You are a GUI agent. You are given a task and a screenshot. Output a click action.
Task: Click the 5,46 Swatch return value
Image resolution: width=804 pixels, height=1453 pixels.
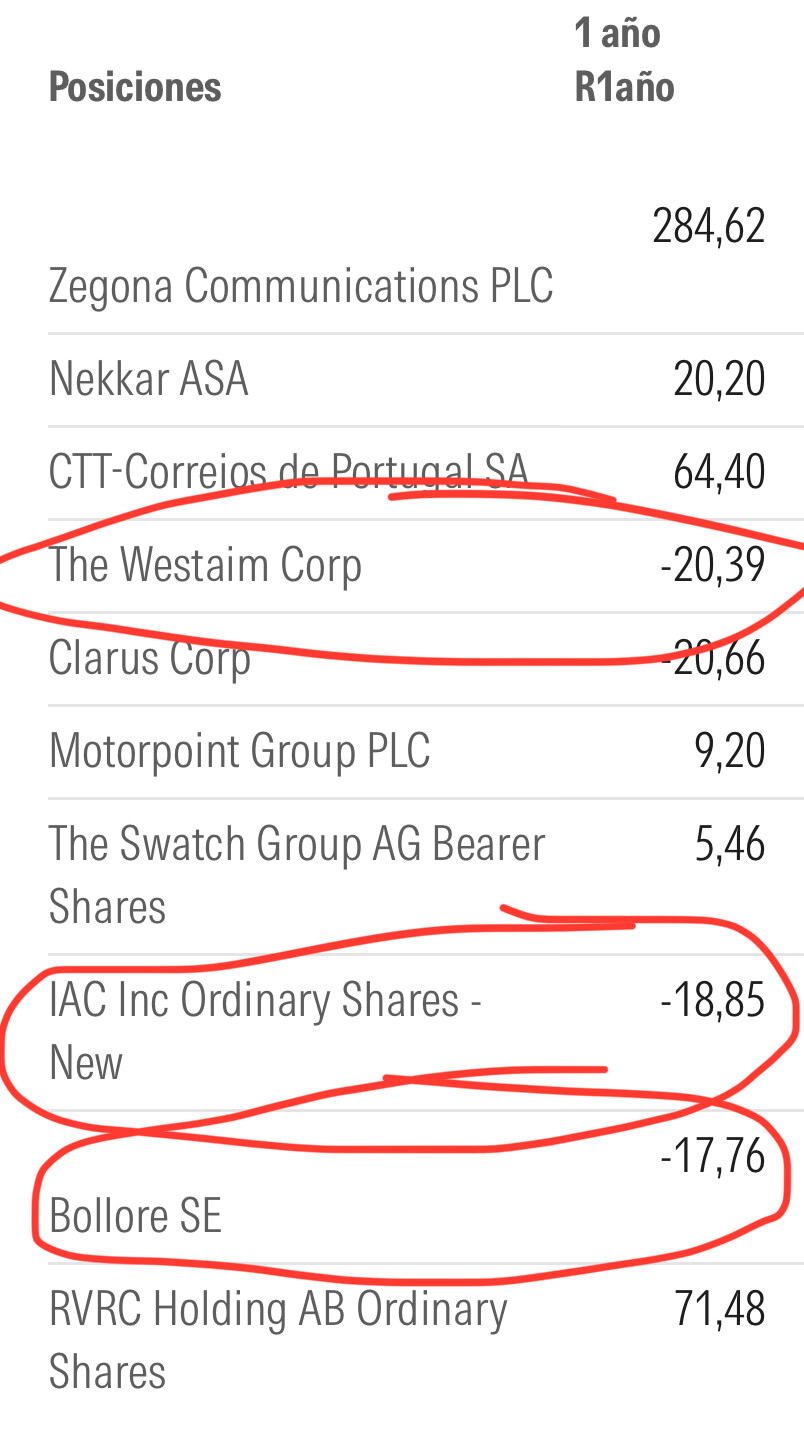[x=730, y=845]
